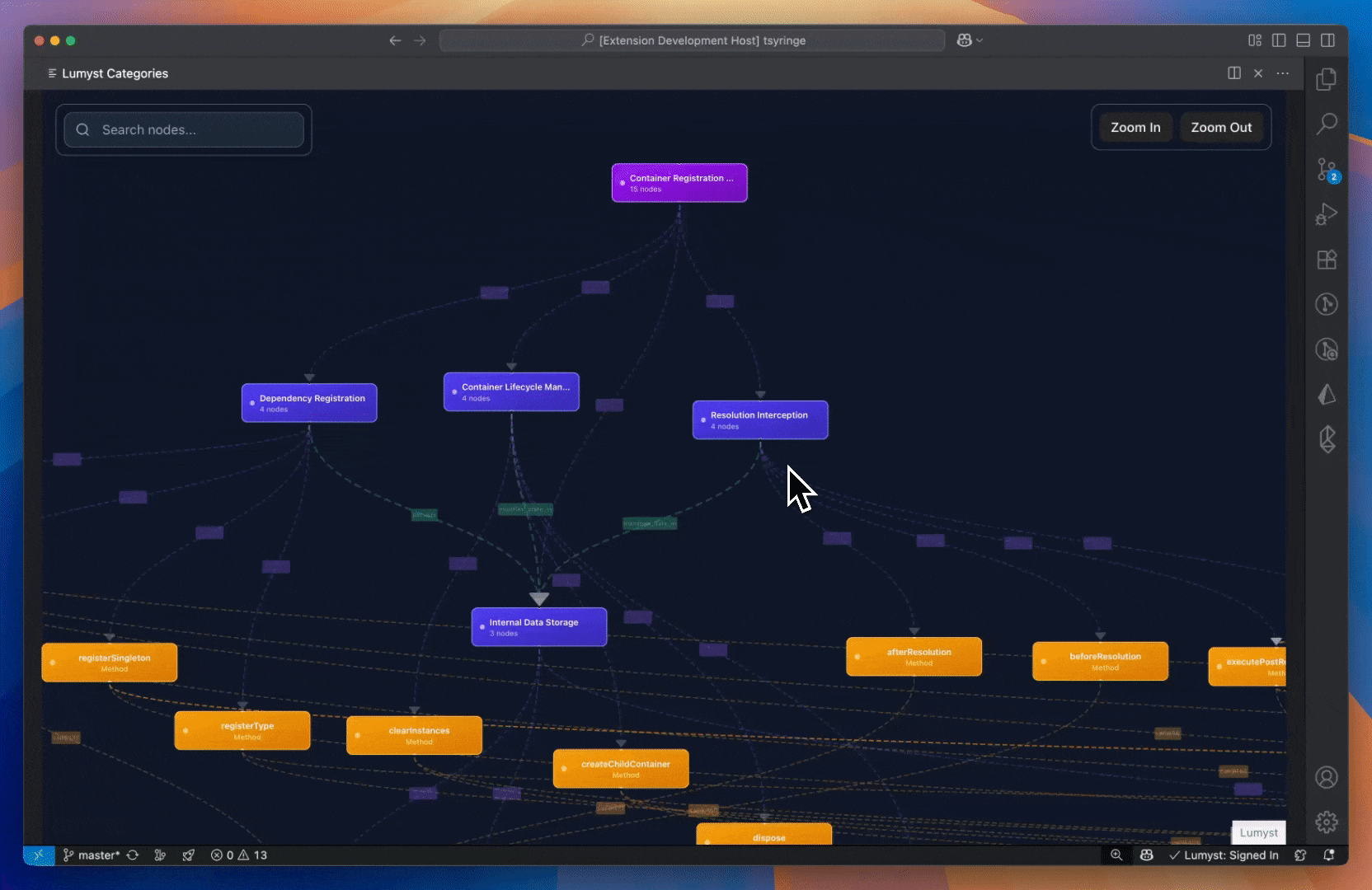The width and height of the screenshot is (1372, 890).
Task: Open Source Control view with badge 2
Action: pos(1327,170)
